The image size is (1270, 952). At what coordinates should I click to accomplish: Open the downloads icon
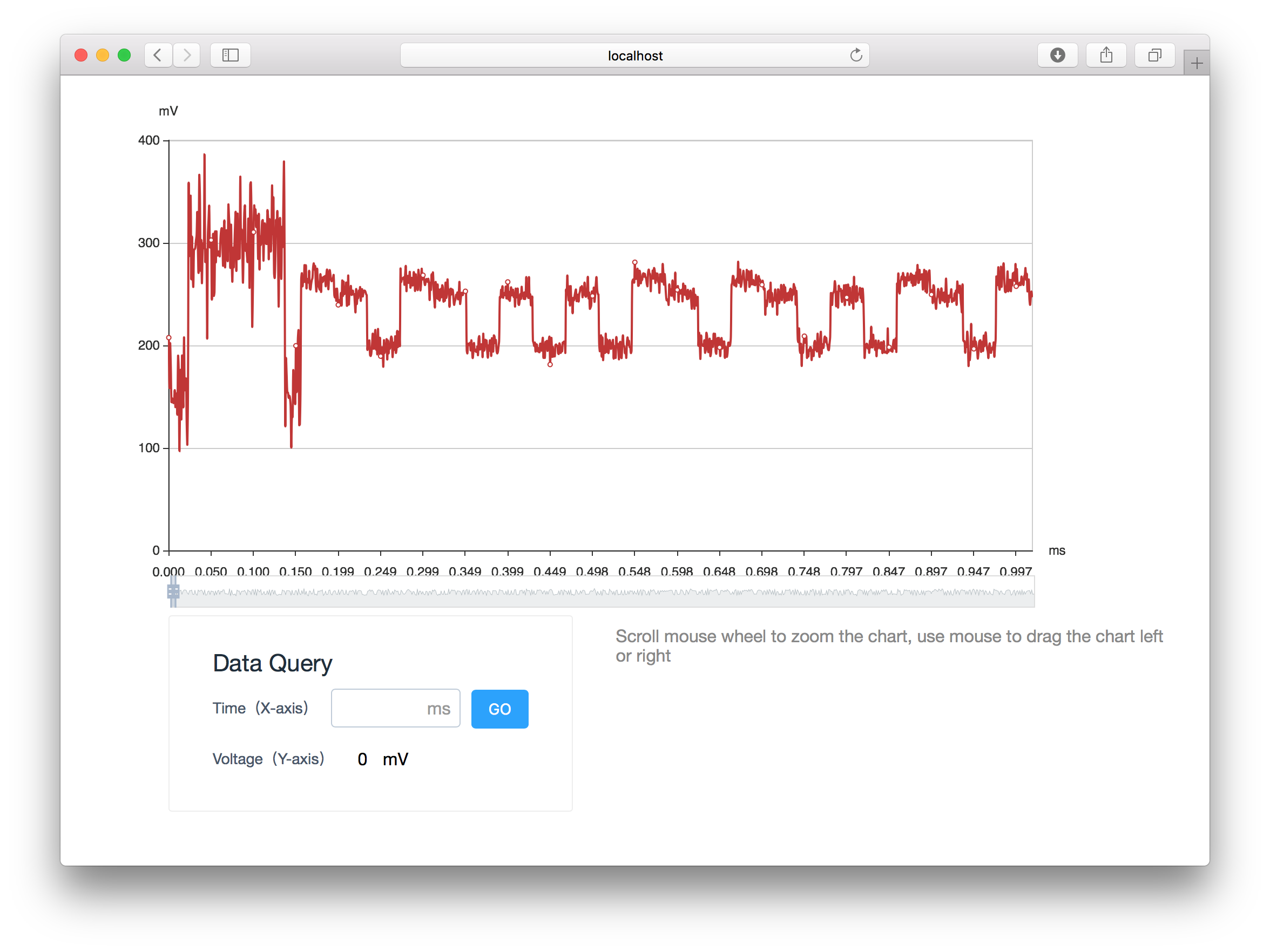[1057, 55]
